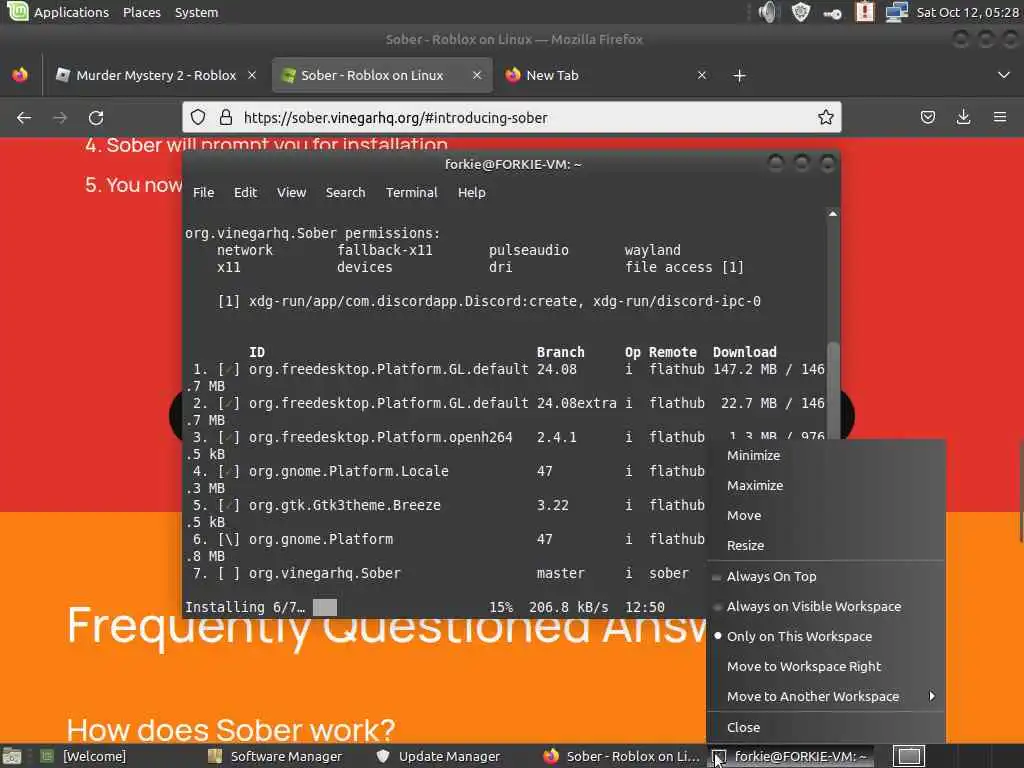Open the terminal View menu
Screen dimensions: 1024x768
[291, 193]
